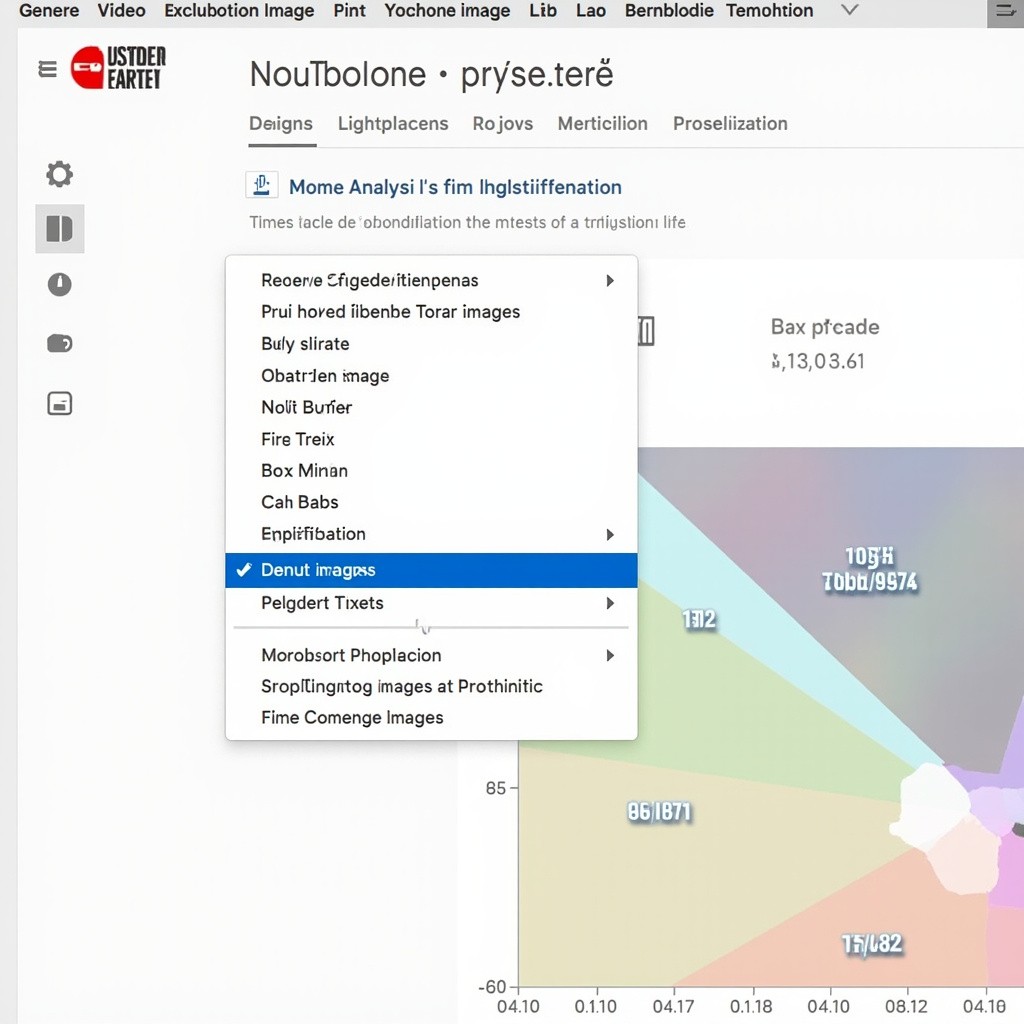Open the settings gear in sidebar
Viewport: 1024px width, 1024px height.
point(60,175)
